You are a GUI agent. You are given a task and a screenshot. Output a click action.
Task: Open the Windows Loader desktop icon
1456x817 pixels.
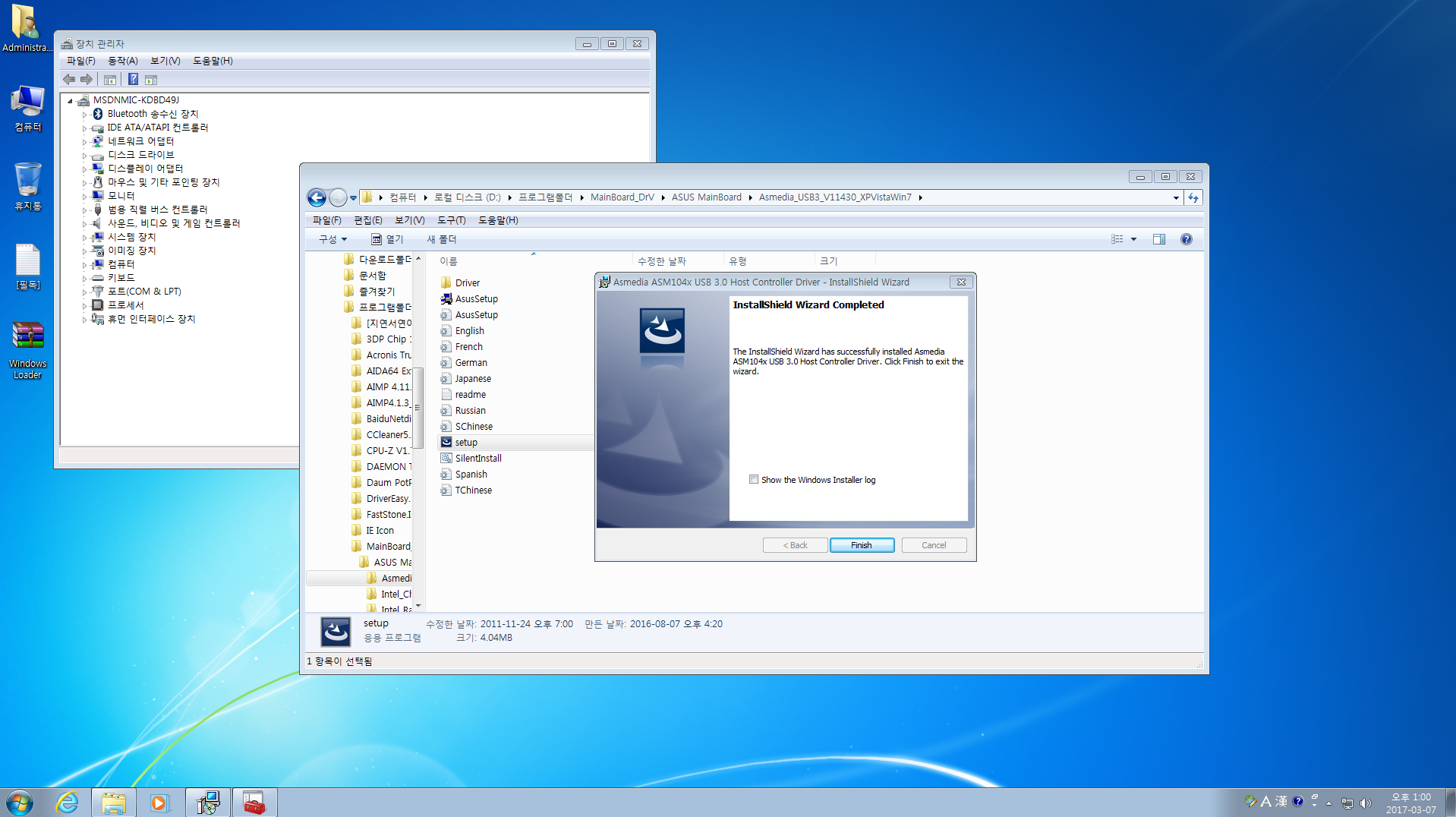pyautogui.click(x=28, y=350)
